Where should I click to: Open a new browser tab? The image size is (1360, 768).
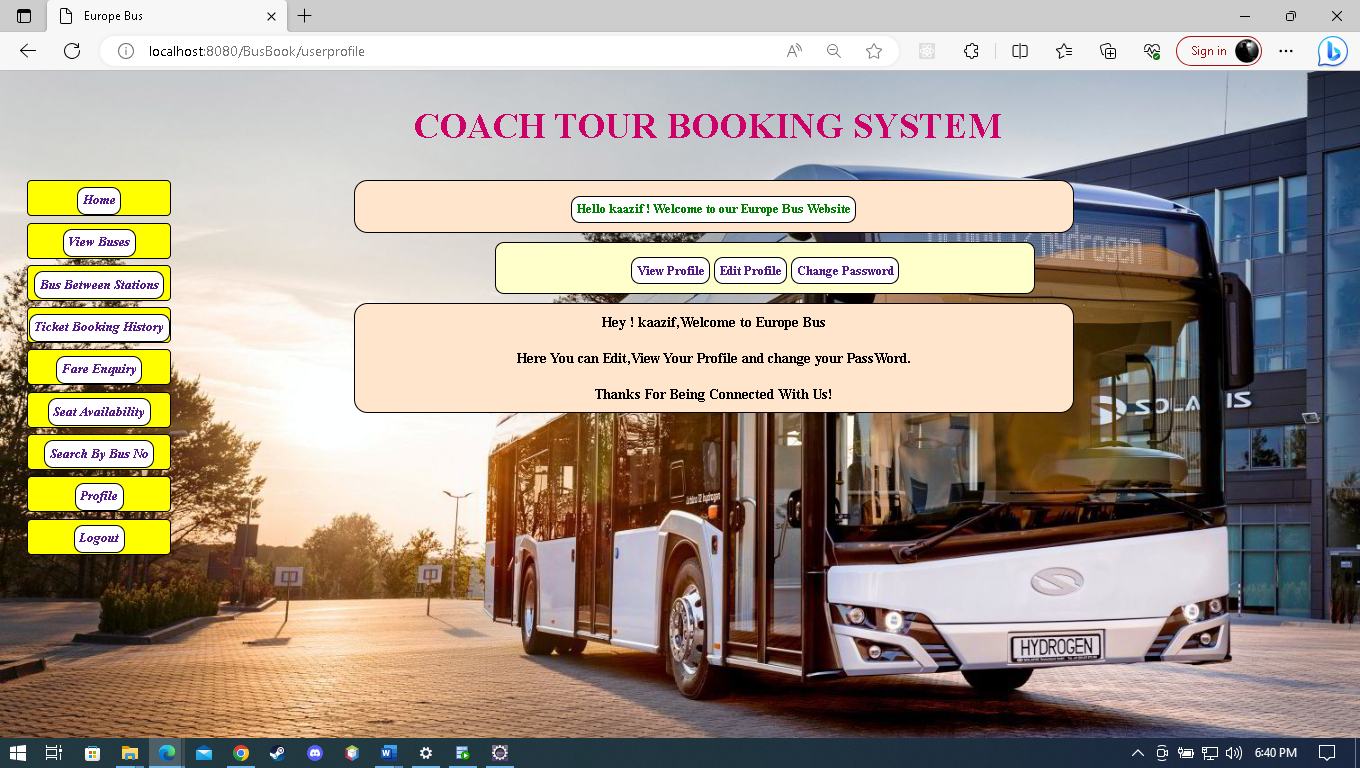(x=304, y=16)
